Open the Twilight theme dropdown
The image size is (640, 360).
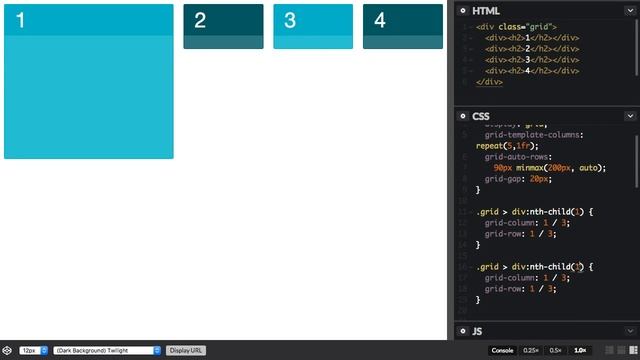coord(107,350)
